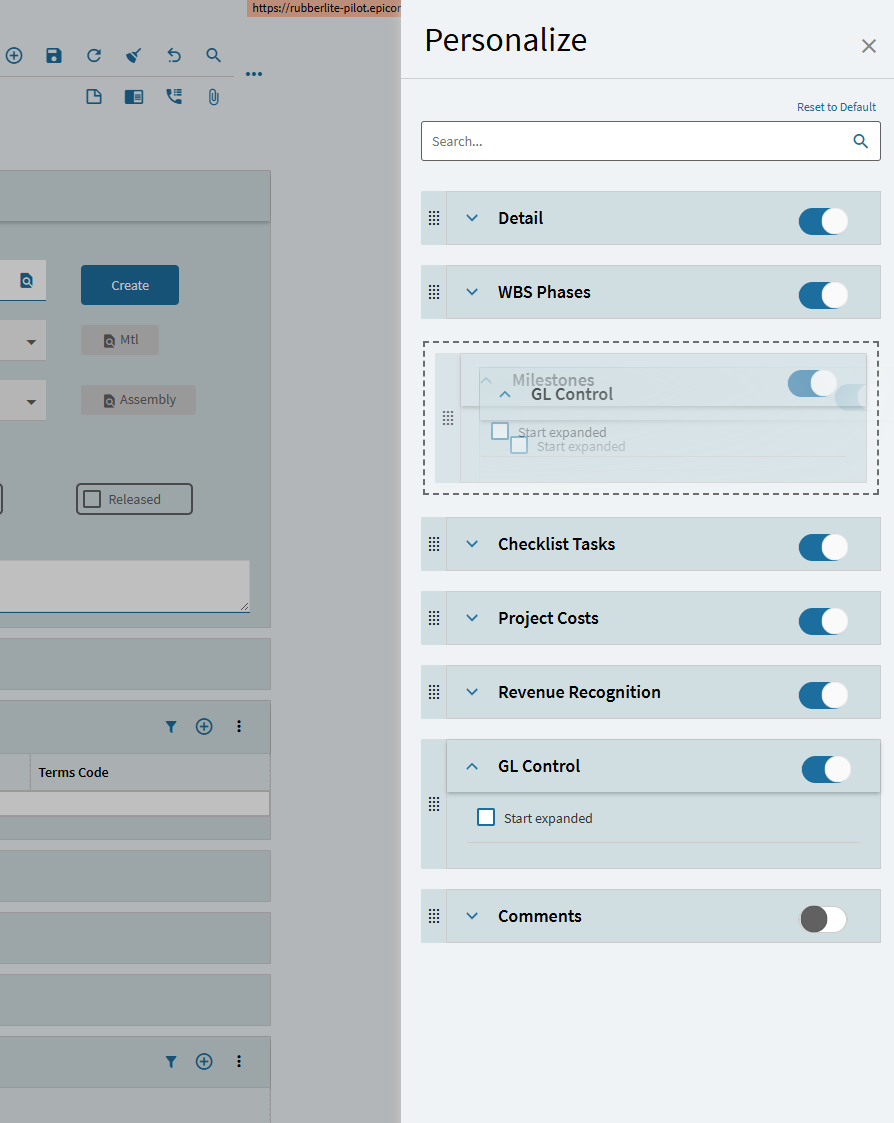894x1123 pixels.
Task: Toggle off the Revenue Recognition switch
Action: [823, 695]
